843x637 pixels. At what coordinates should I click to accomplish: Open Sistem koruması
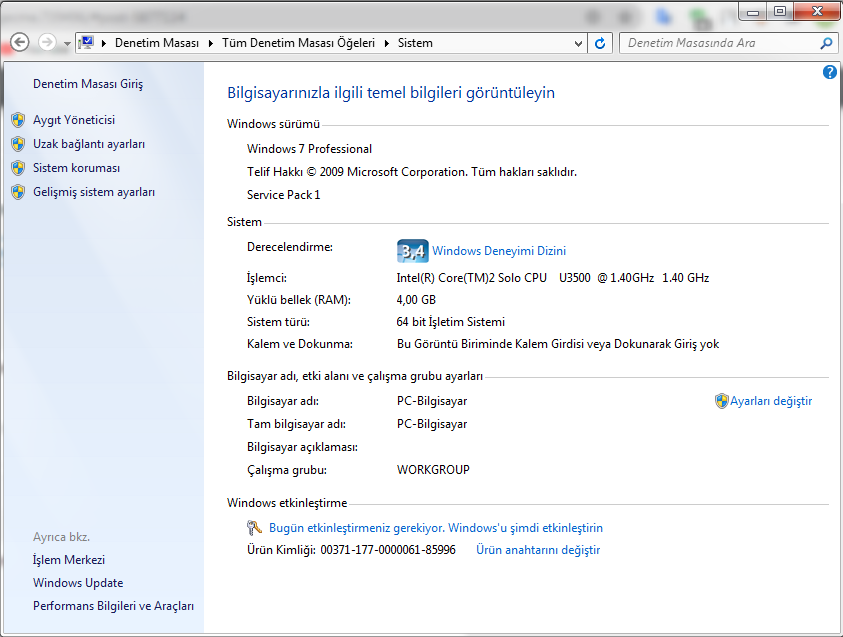click(x=76, y=168)
